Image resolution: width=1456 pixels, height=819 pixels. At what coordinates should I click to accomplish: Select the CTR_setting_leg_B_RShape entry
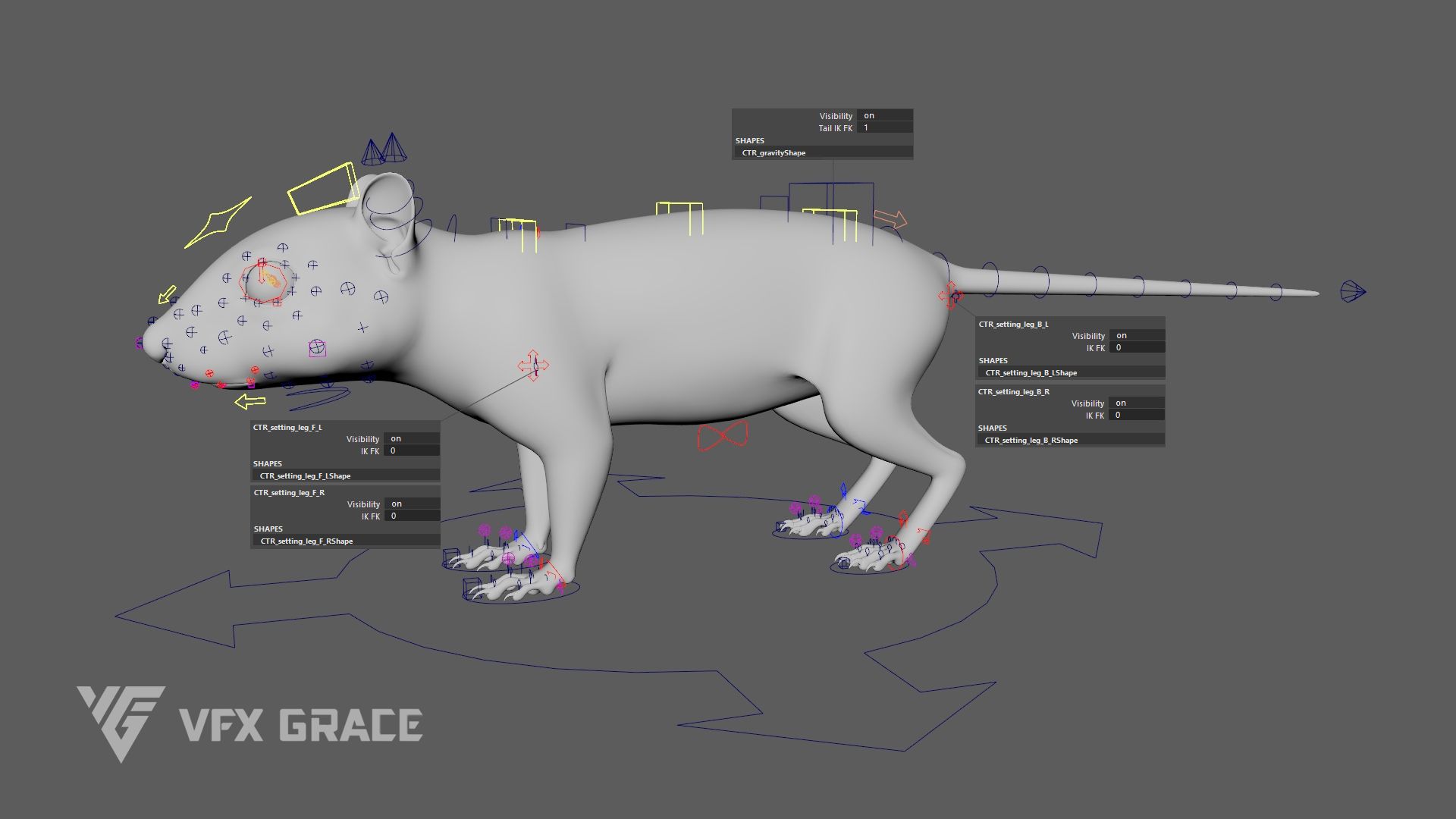pos(1070,440)
